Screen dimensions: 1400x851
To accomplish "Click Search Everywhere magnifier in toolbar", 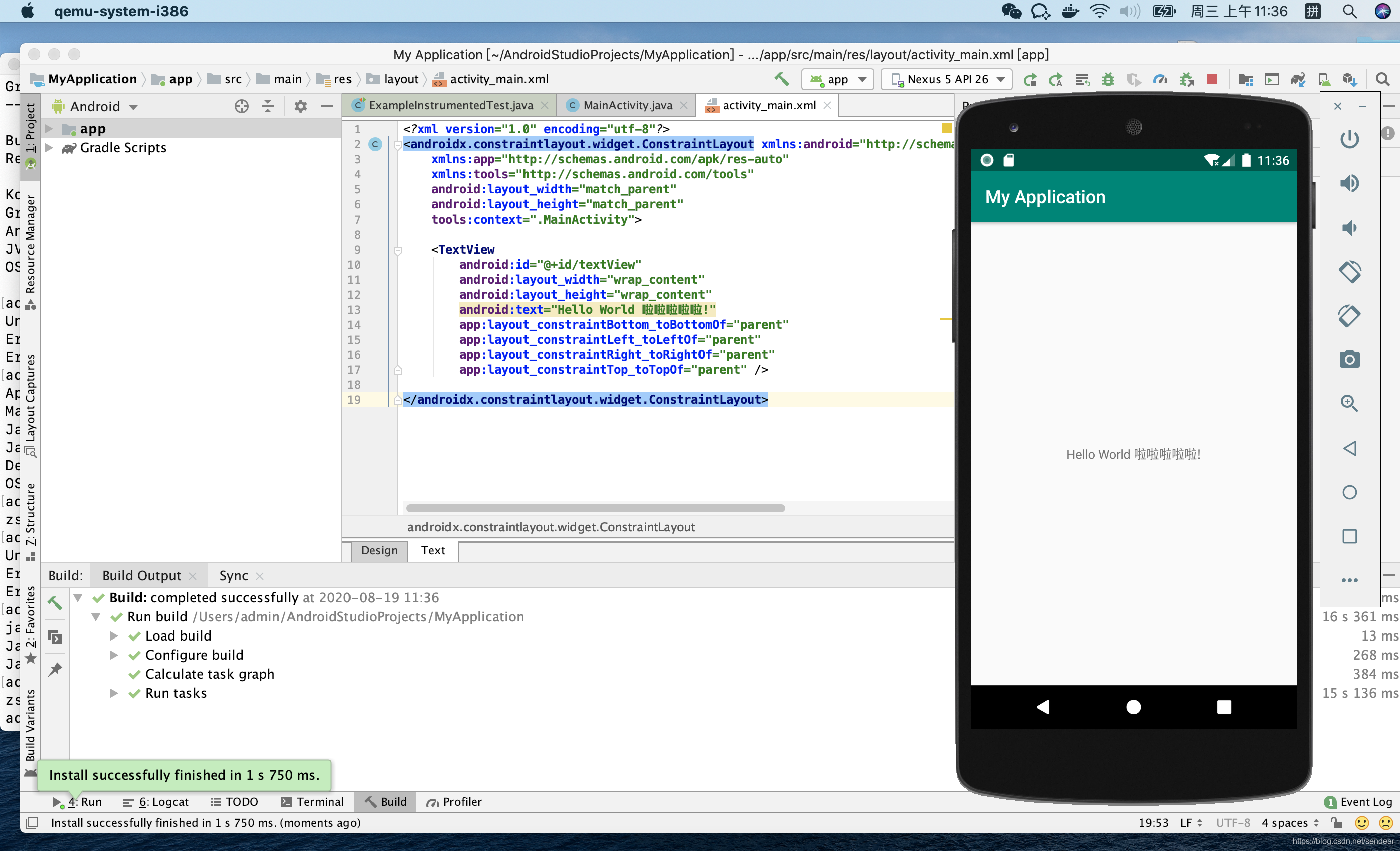I will coord(1382,80).
